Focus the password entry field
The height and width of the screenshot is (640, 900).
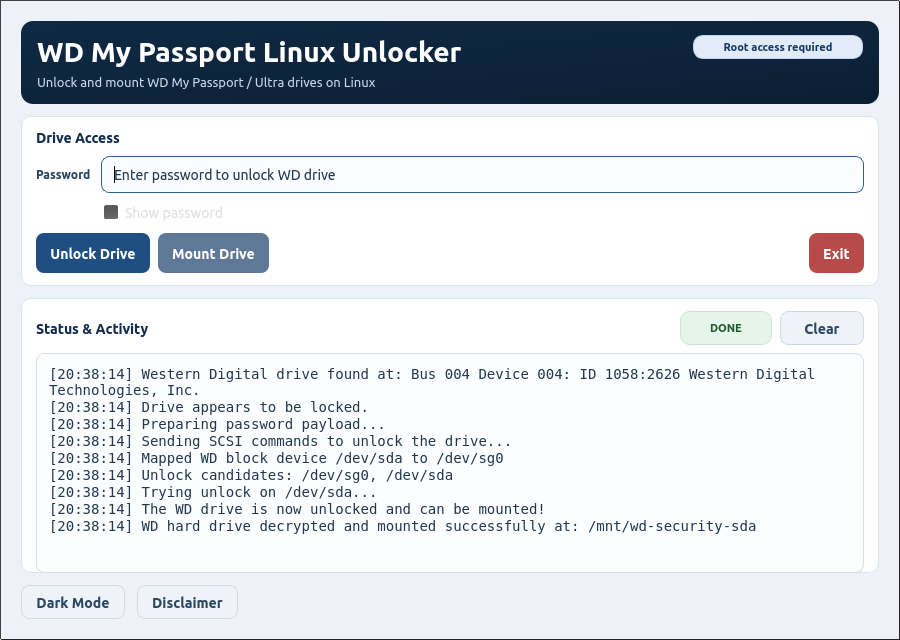click(x=482, y=174)
